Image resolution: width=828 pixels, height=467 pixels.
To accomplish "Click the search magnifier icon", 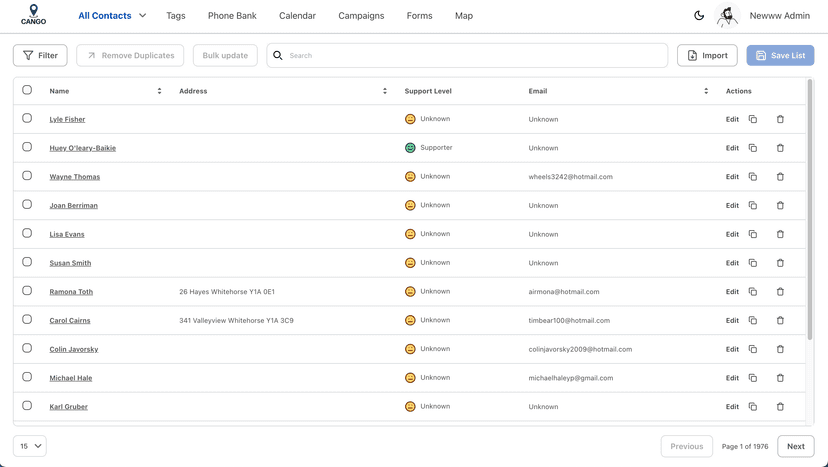I will point(278,56).
